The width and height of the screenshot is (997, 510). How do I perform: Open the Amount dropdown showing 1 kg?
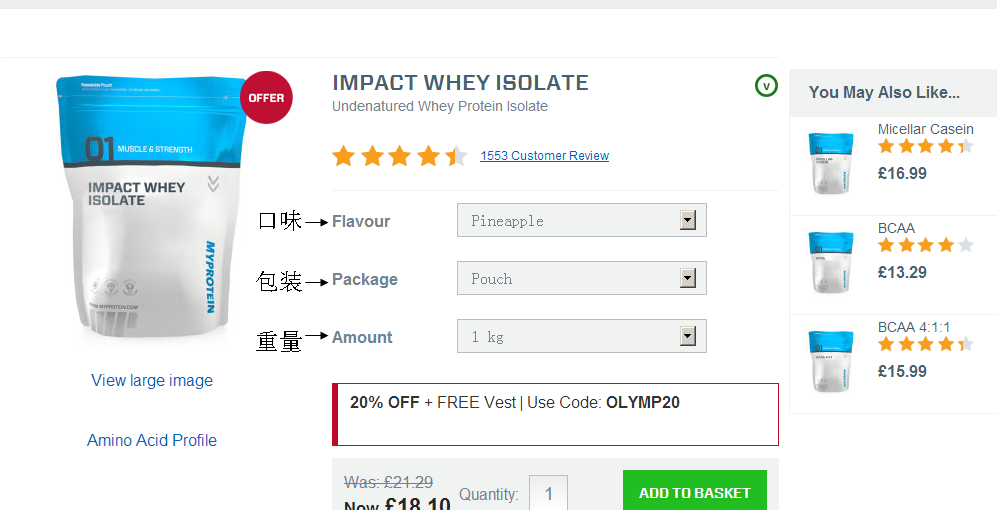tap(582, 336)
